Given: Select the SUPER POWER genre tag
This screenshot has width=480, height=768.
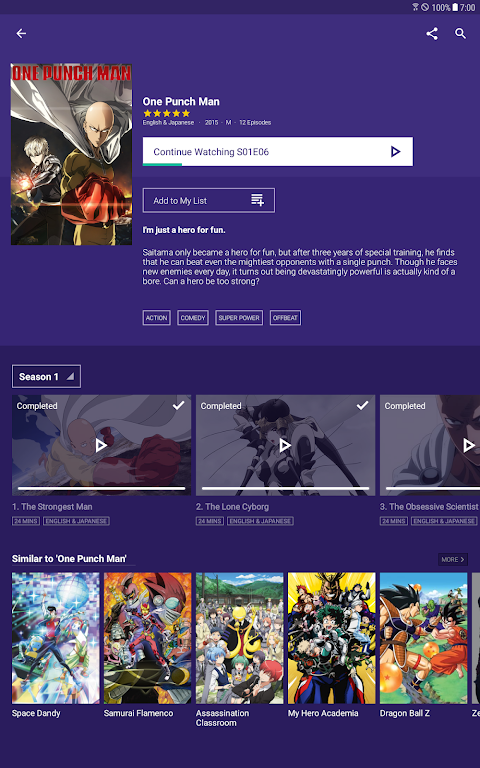Looking at the screenshot, I should coord(239,318).
